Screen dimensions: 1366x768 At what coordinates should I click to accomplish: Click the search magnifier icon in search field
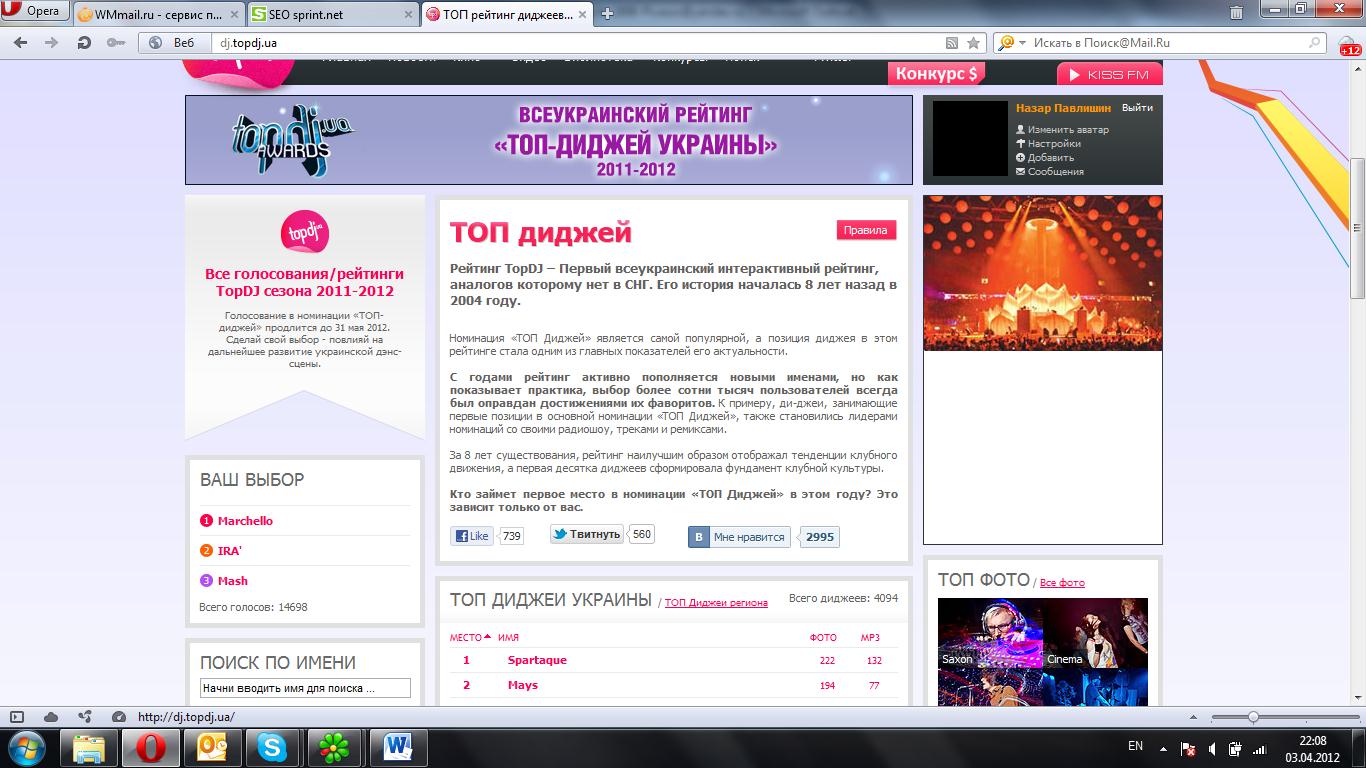coord(1316,43)
